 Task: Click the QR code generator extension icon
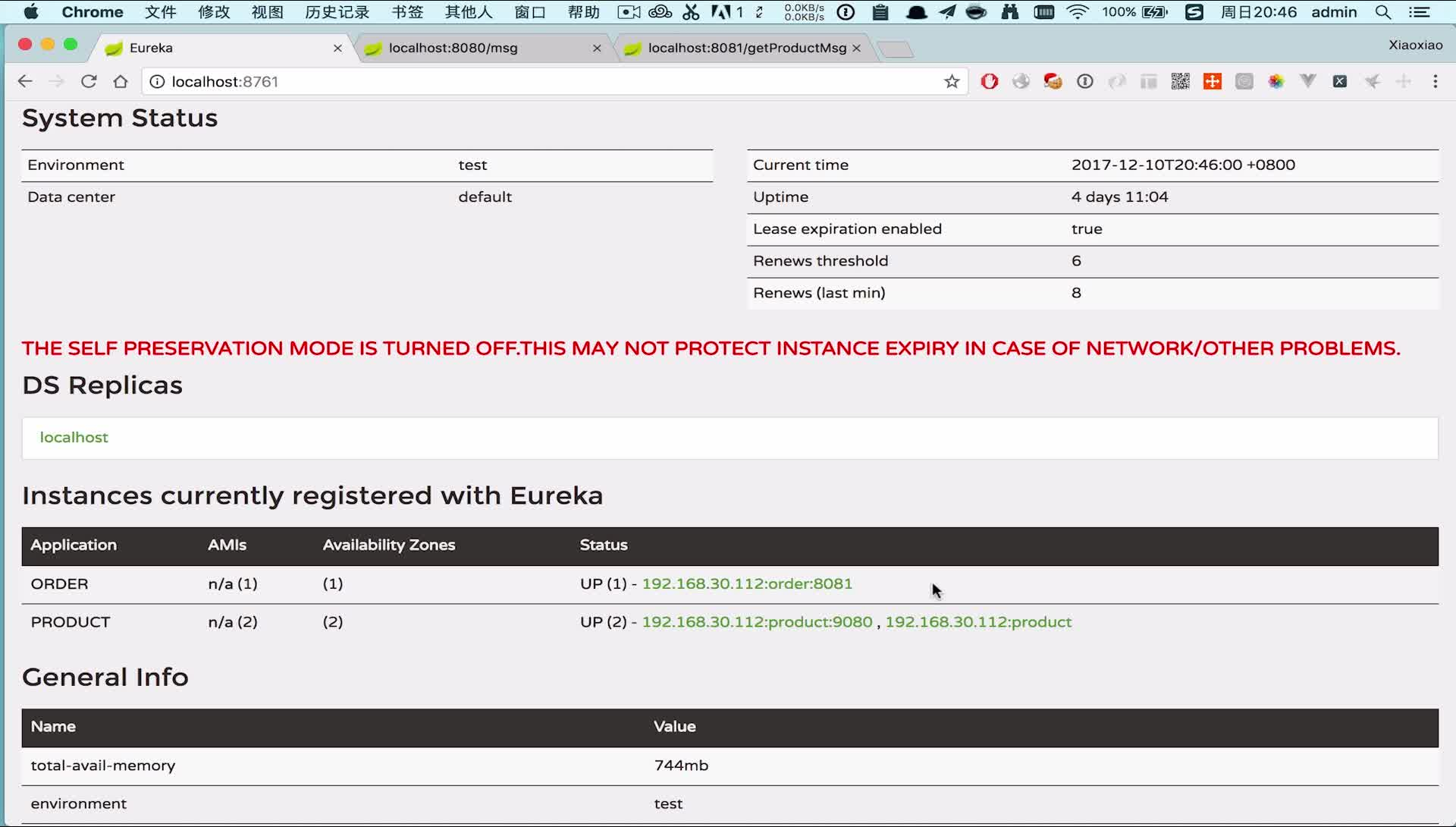tap(1181, 81)
